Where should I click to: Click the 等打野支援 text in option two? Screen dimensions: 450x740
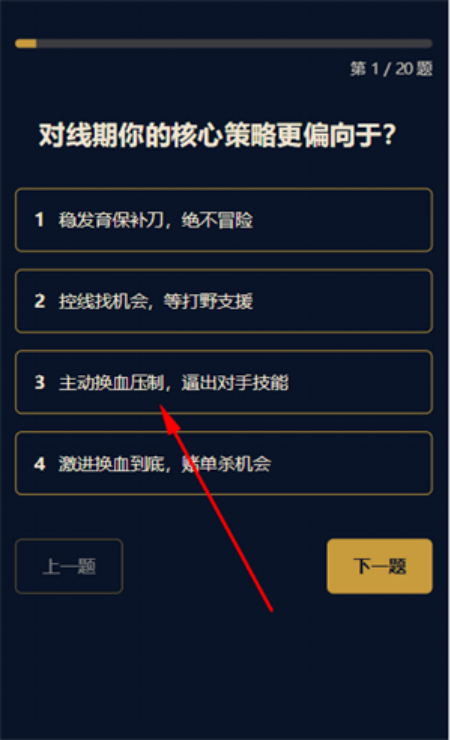tap(208, 301)
